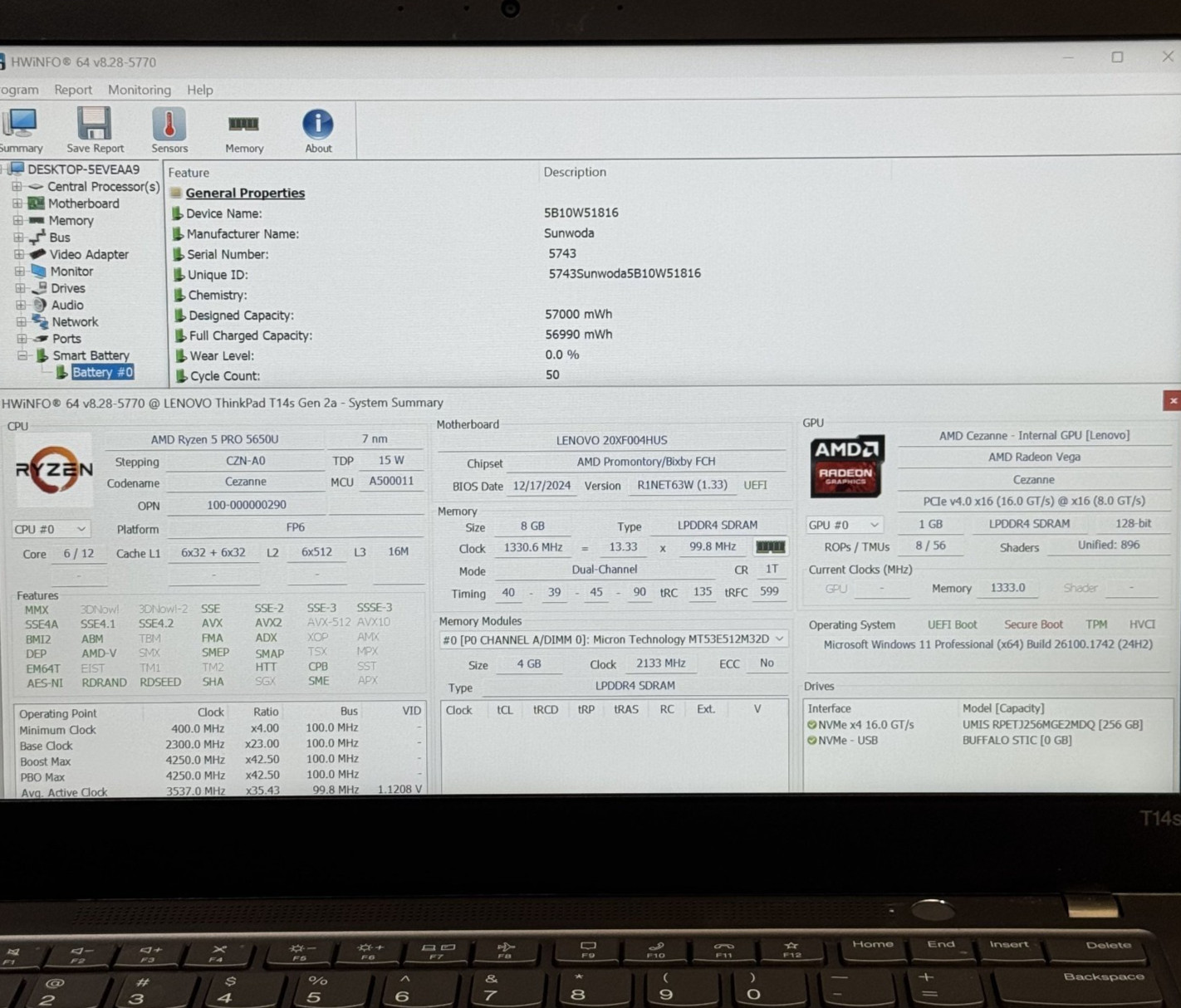Click the Secure Boot indicator
1181x1008 pixels.
(x=1033, y=624)
